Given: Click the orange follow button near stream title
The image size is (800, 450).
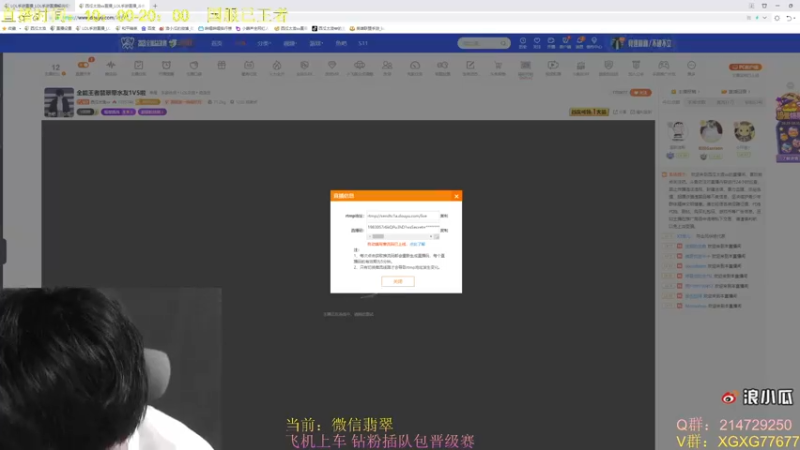Looking at the screenshot, I should coord(640,92).
